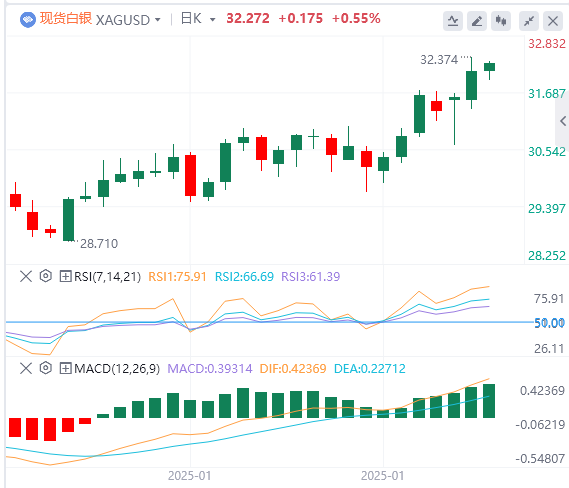Click the latest green candlestick

(490, 67)
